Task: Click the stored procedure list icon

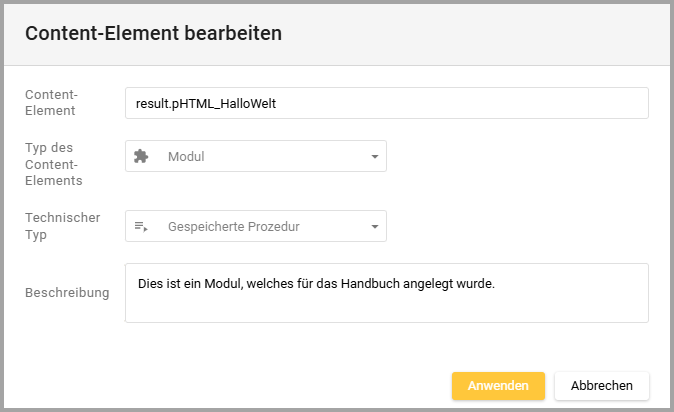Action: [x=141, y=227]
